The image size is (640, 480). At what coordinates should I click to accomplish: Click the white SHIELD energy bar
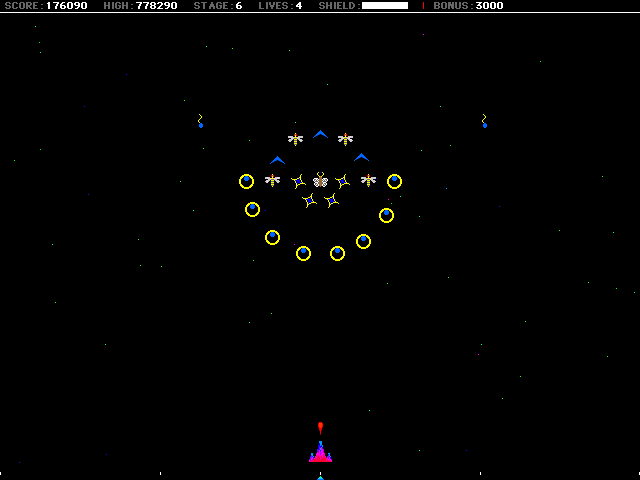pos(385,6)
